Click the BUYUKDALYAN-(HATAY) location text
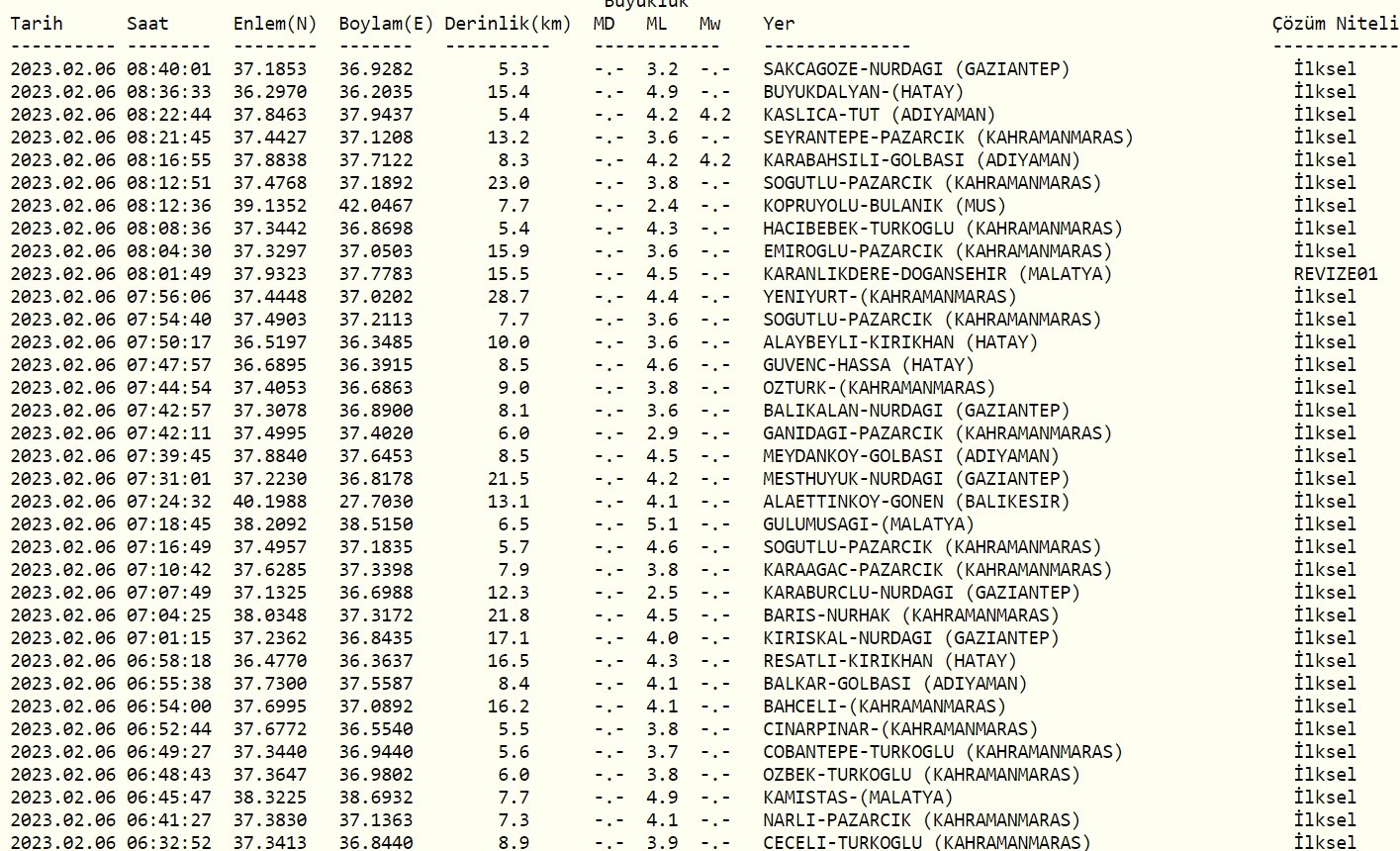Image resolution: width=1400 pixels, height=851 pixels. tap(863, 92)
